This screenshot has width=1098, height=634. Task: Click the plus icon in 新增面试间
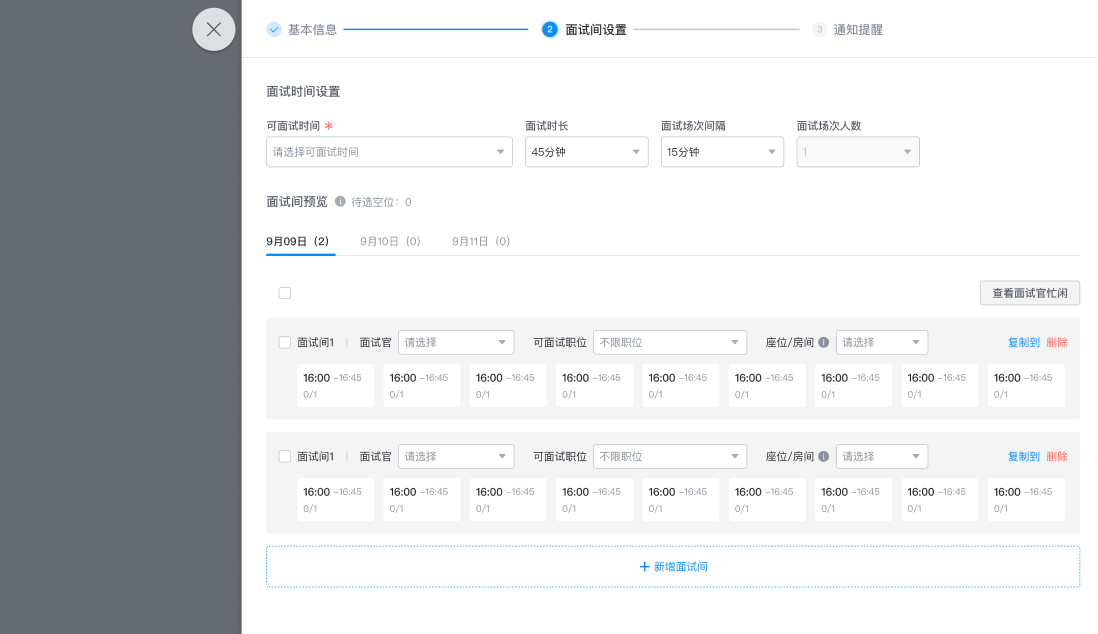(x=644, y=566)
